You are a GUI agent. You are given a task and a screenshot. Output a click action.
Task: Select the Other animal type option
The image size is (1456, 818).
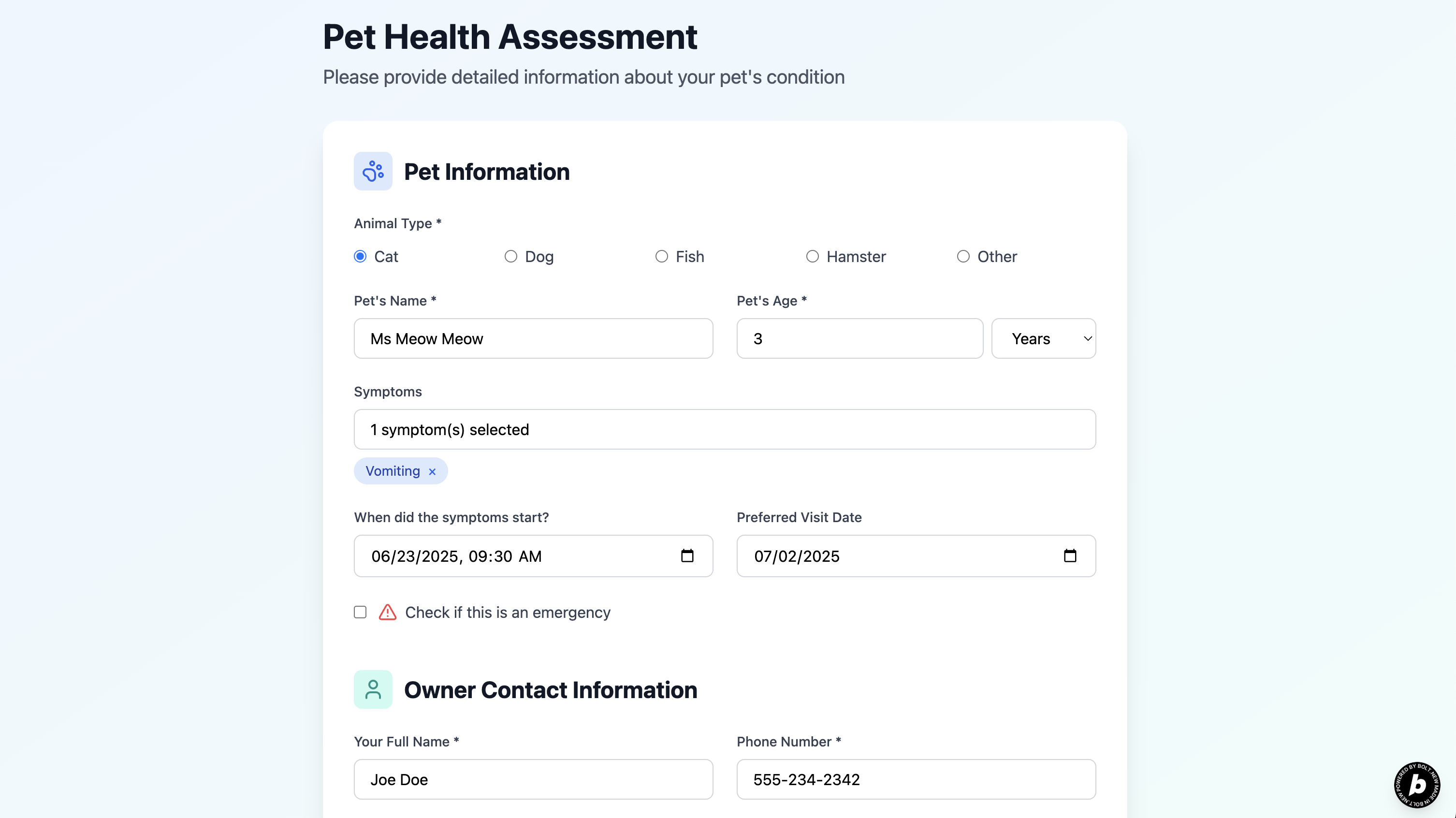962,256
